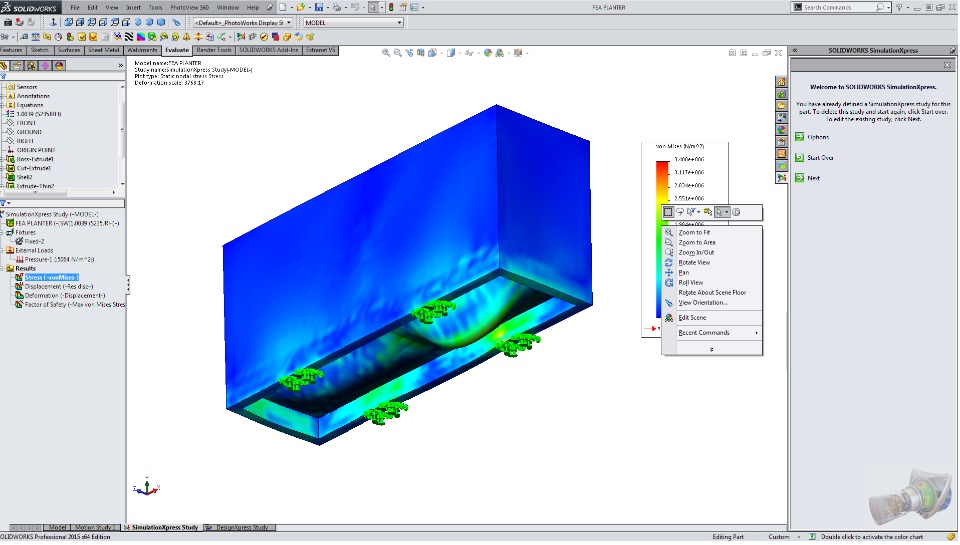The width and height of the screenshot is (960, 545).
Task: Open the DimXpertManager crosshair tab icon
Action: (45, 66)
